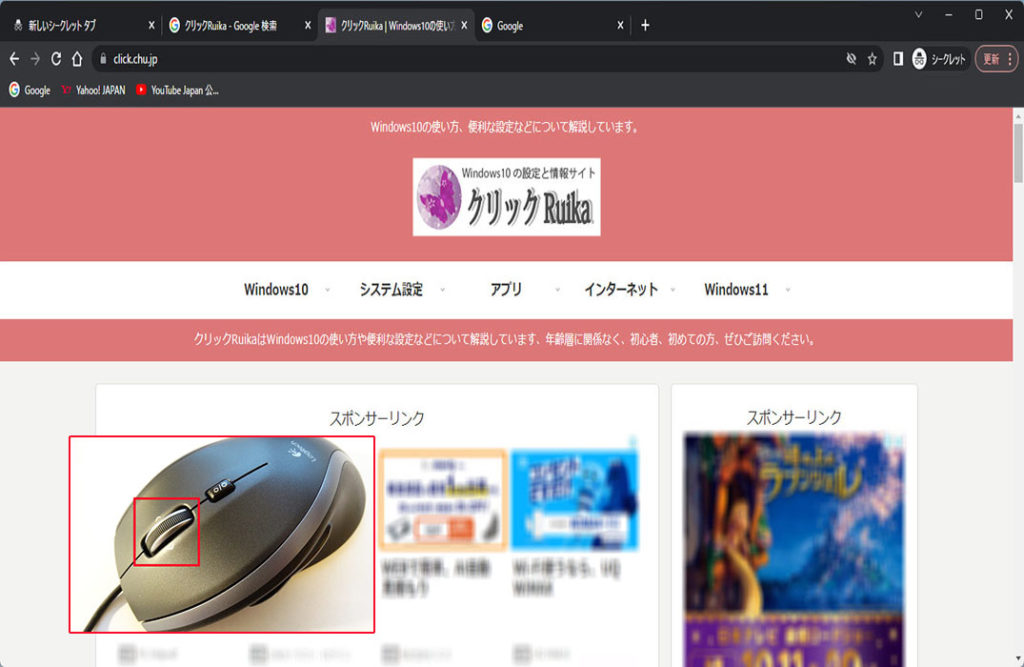1024x667 pixels.
Task: Click the 更新 update button
Action: 995,59
